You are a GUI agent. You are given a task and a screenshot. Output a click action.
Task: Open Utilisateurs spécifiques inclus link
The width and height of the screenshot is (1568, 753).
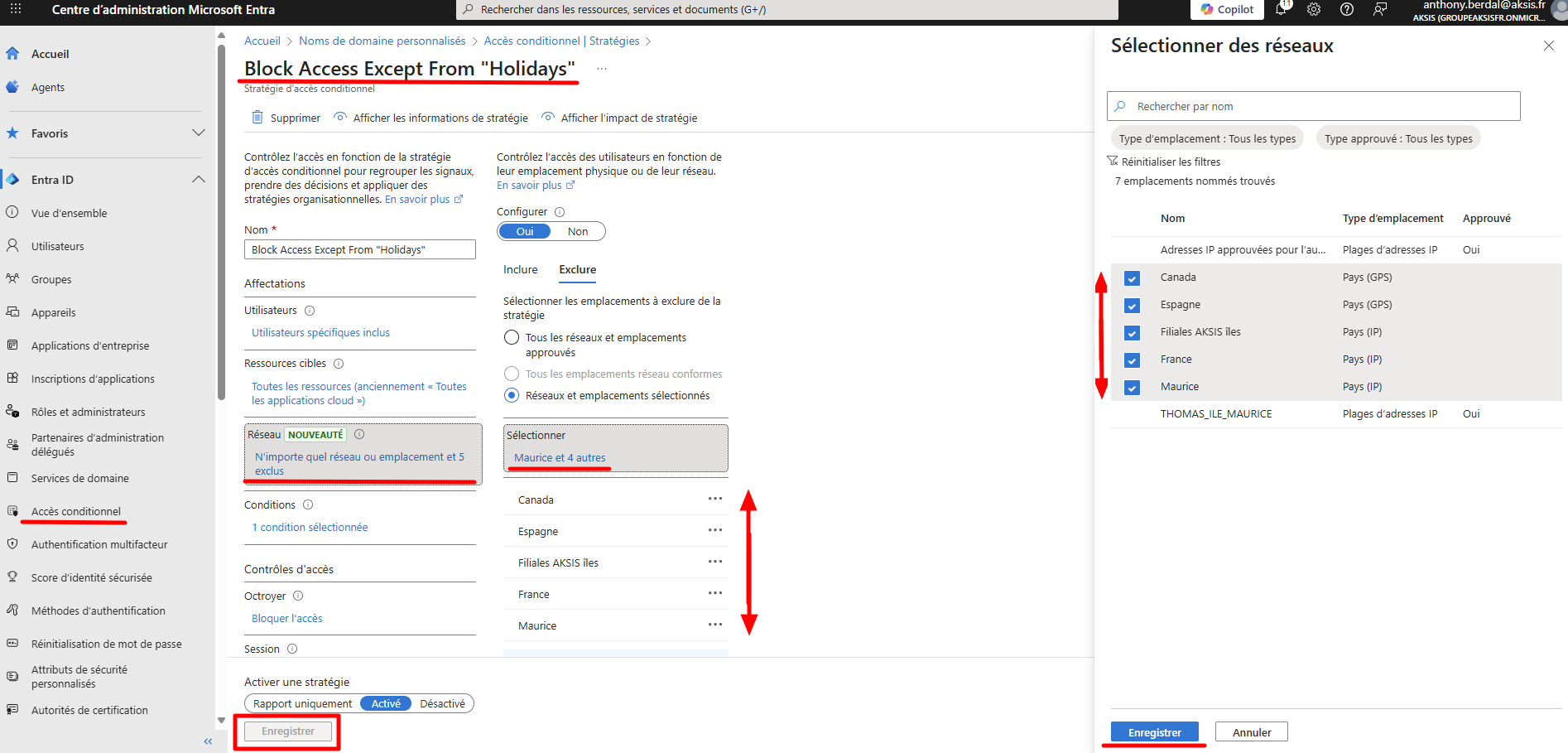coord(320,332)
